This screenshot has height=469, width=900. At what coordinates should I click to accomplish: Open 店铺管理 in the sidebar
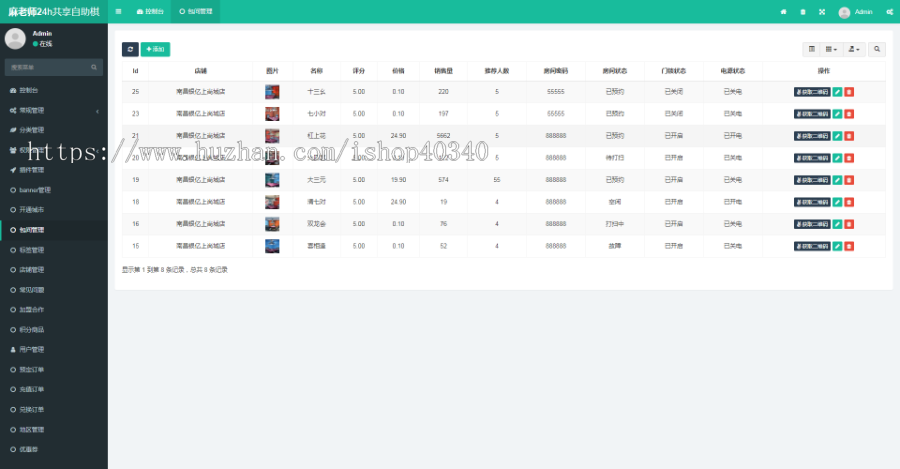[x=54, y=270]
